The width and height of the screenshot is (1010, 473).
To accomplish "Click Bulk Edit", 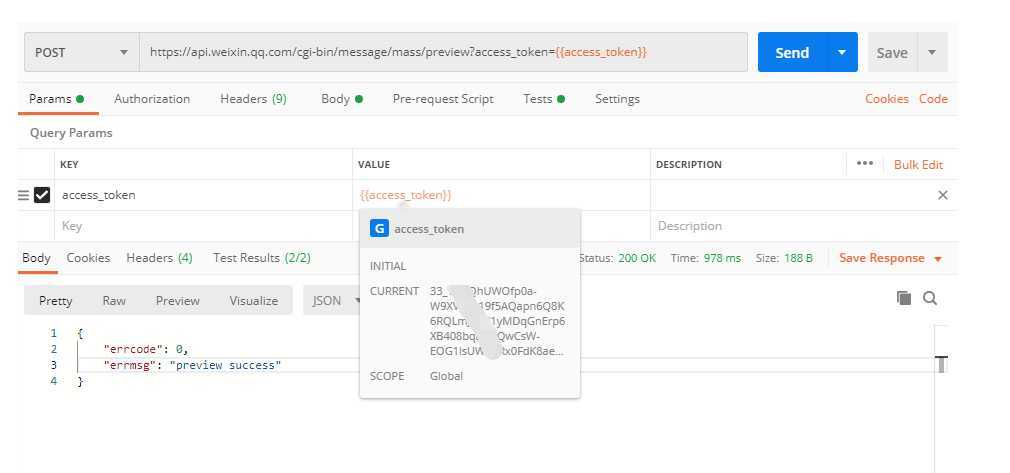I will click(x=918, y=164).
